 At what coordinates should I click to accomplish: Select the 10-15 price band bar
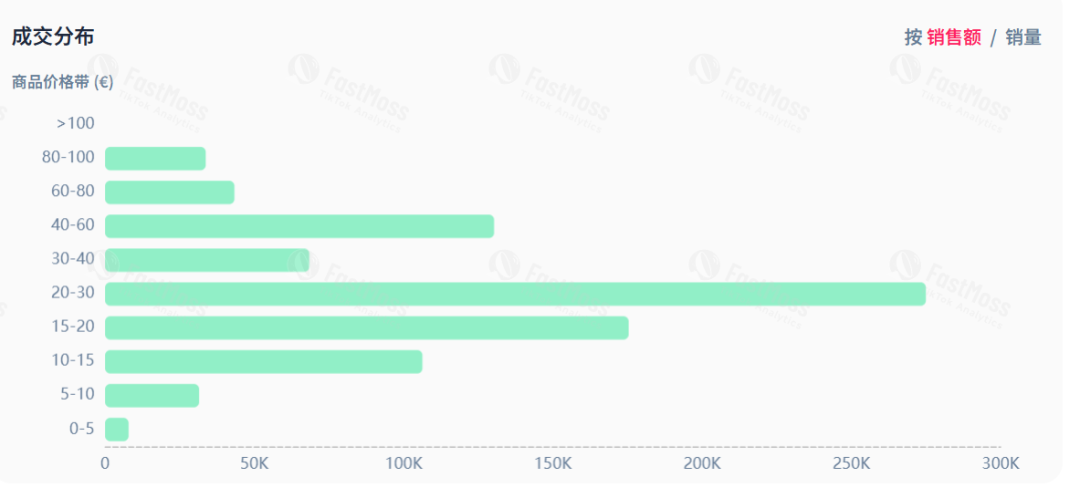263,361
